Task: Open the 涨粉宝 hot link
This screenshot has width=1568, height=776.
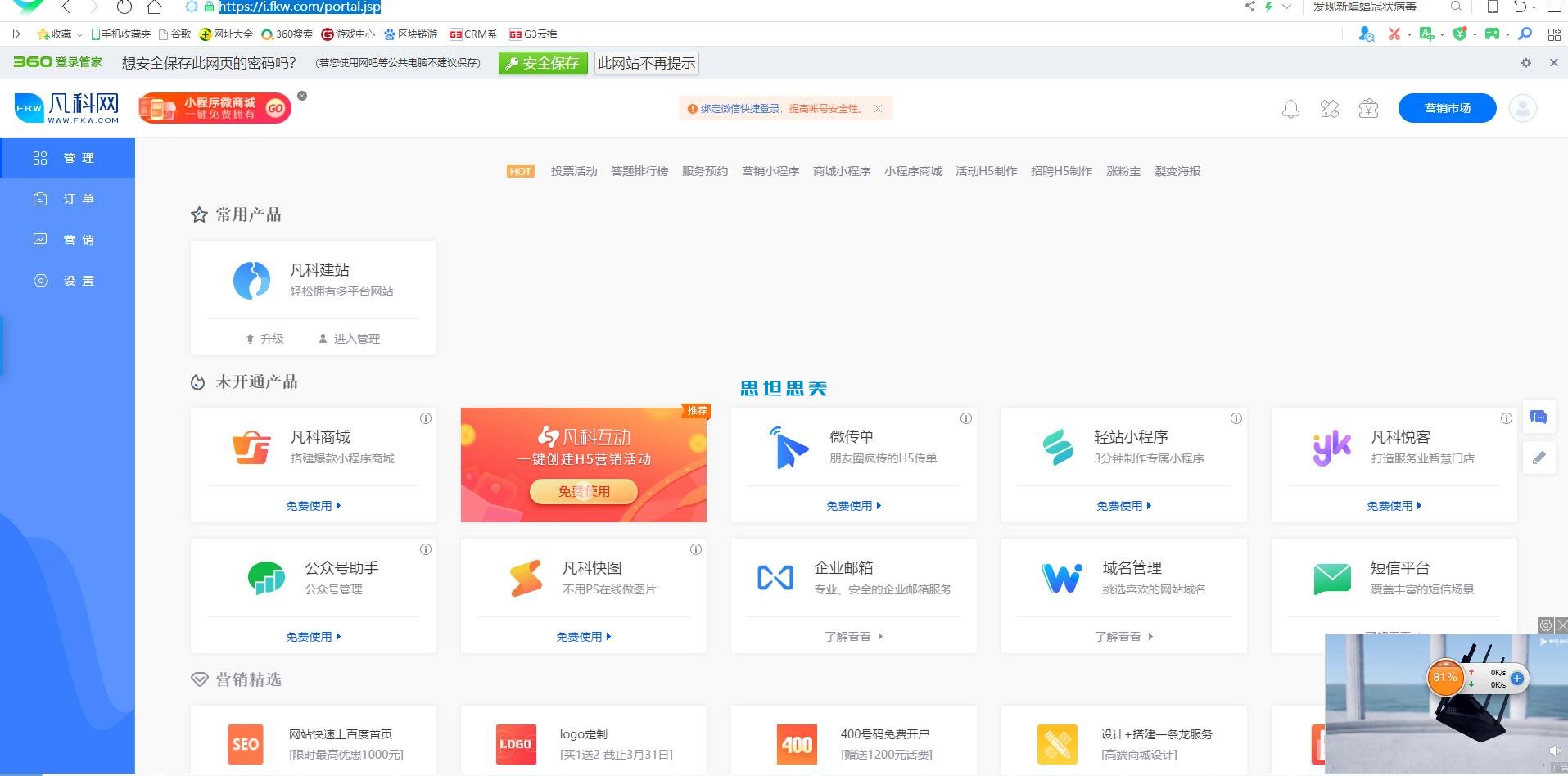Action: point(1123,171)
